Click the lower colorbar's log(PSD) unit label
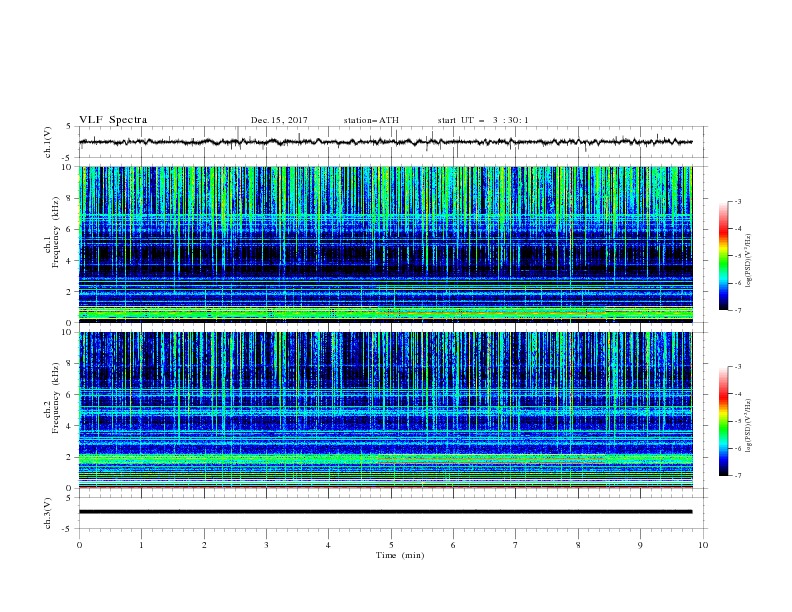This screenshot has height=612, width=792. [x=748, y=426]
